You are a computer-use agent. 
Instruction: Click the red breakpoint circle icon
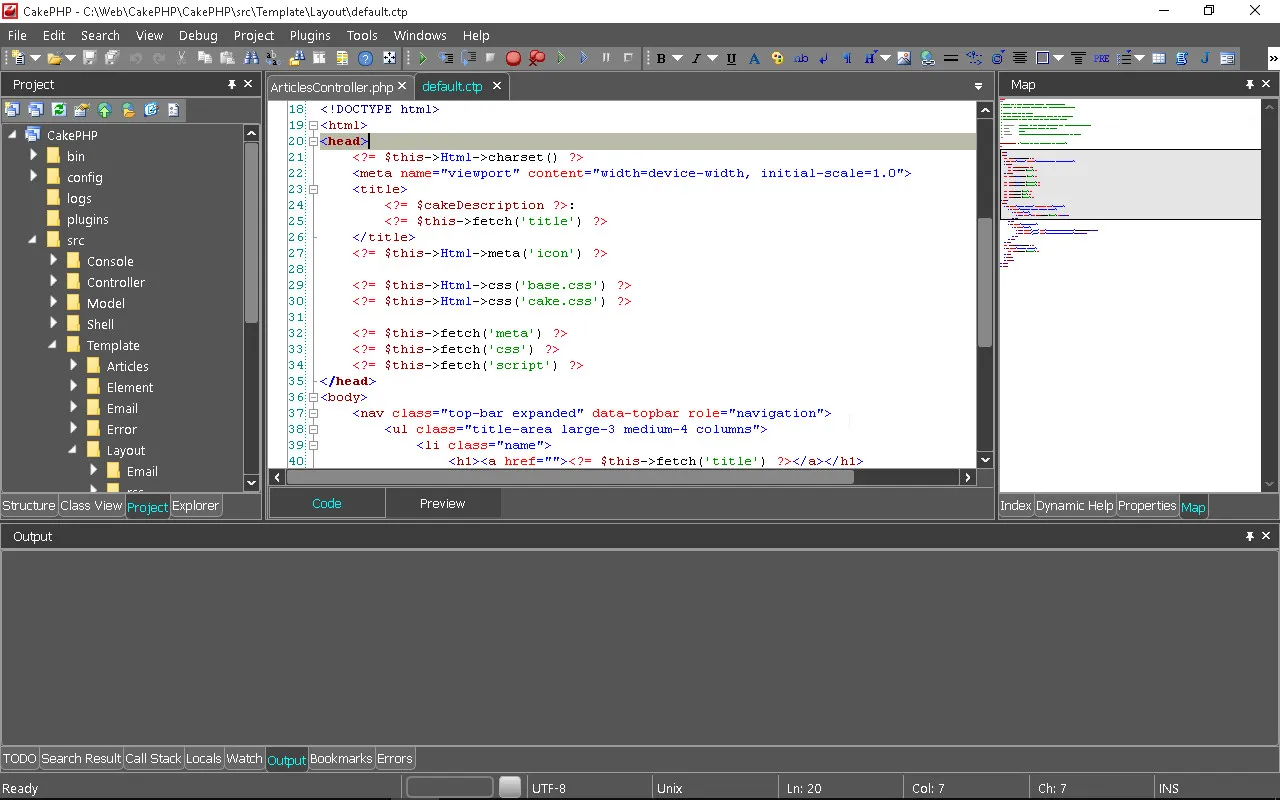pos(513,59)
